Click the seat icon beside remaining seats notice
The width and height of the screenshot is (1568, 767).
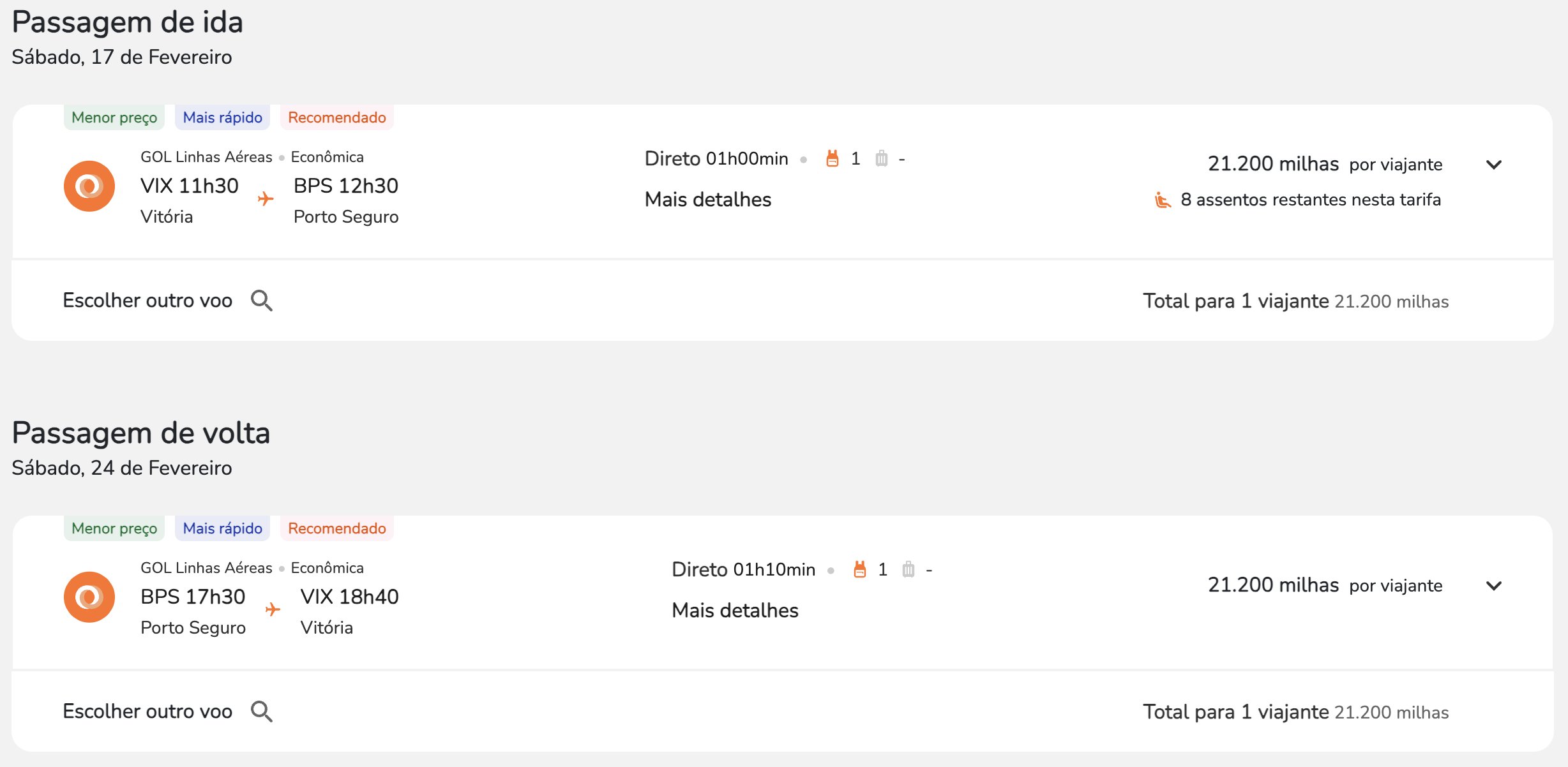coord(1163,200)
